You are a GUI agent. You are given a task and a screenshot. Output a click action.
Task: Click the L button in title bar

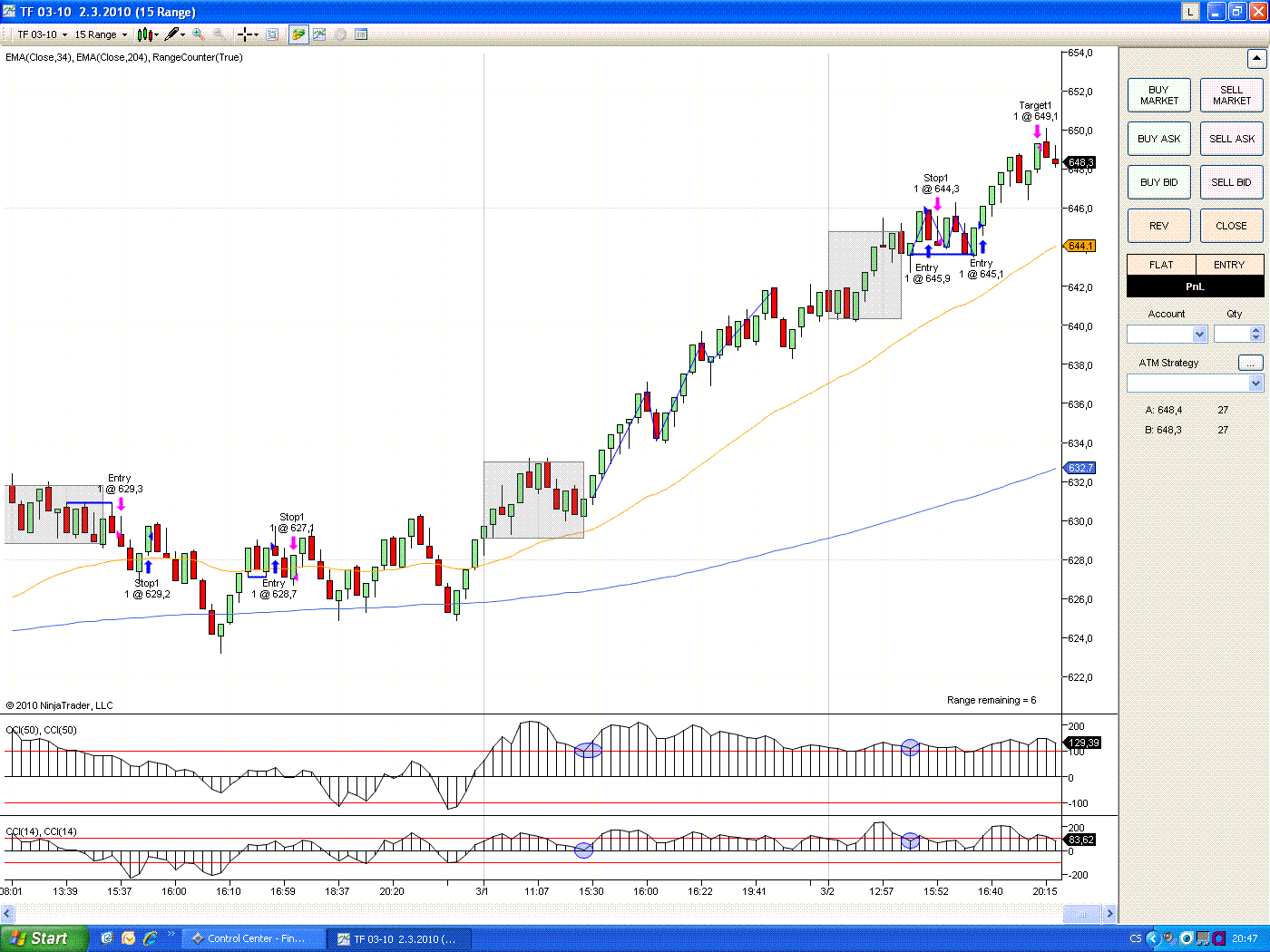click(x=1190, y=12)
